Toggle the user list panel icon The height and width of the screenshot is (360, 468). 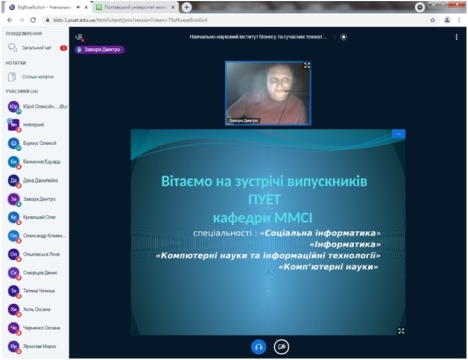[79, 37]
